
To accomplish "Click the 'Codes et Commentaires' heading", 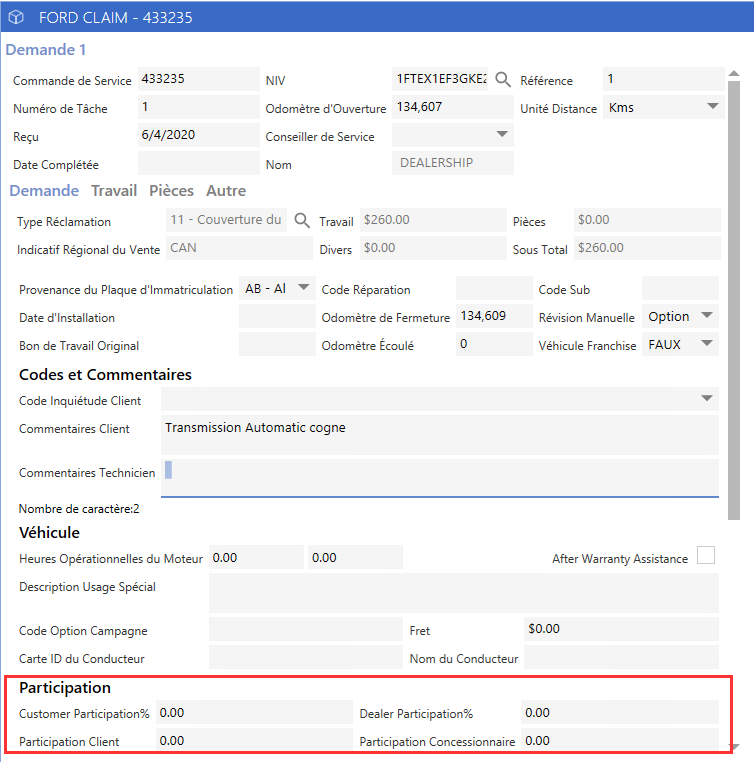I will point(105,375).
